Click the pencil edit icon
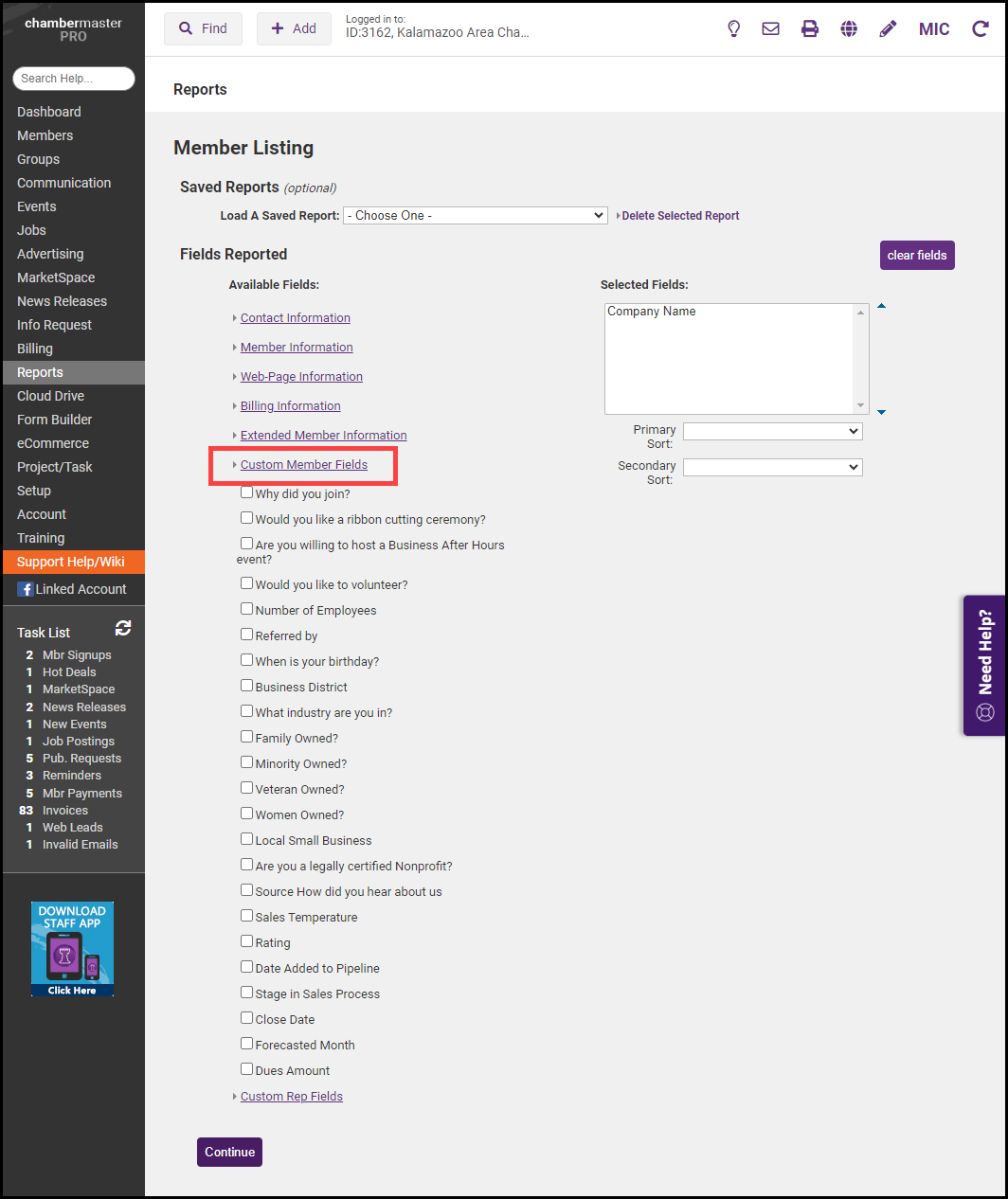Viewport: 1008px width, 1199px height. 888,28
